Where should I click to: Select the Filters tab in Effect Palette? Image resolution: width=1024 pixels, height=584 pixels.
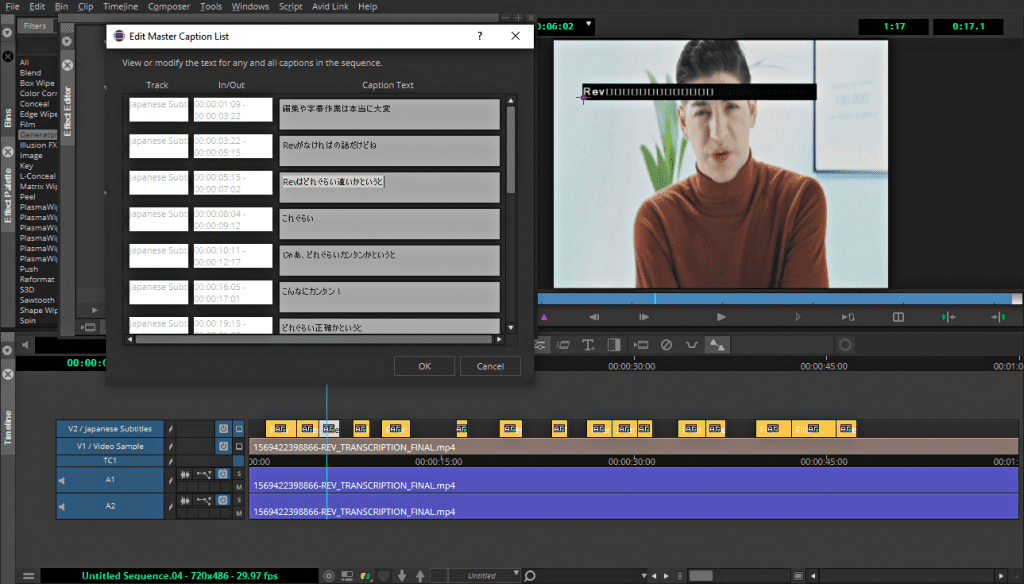pos(35,26)
